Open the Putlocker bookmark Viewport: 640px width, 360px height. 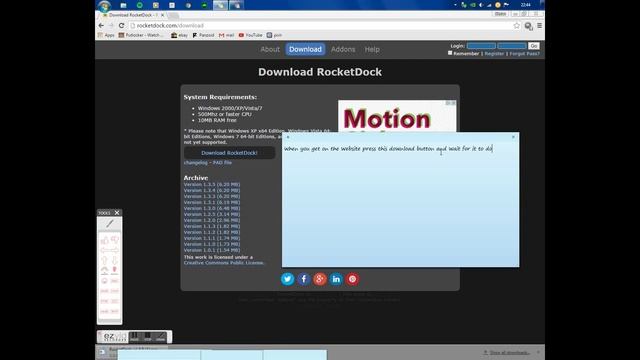(x=141, y=35)
